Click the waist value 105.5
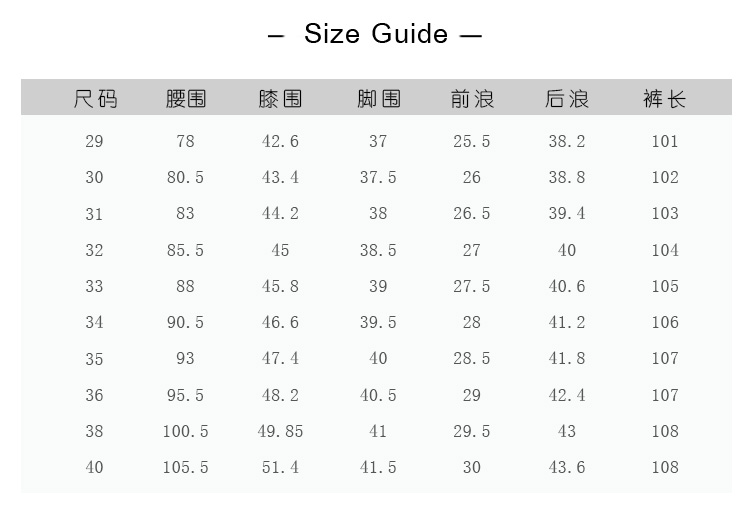The height and width of the screenshot is (521, 750). pyautogui.click(x=185, y=467)
